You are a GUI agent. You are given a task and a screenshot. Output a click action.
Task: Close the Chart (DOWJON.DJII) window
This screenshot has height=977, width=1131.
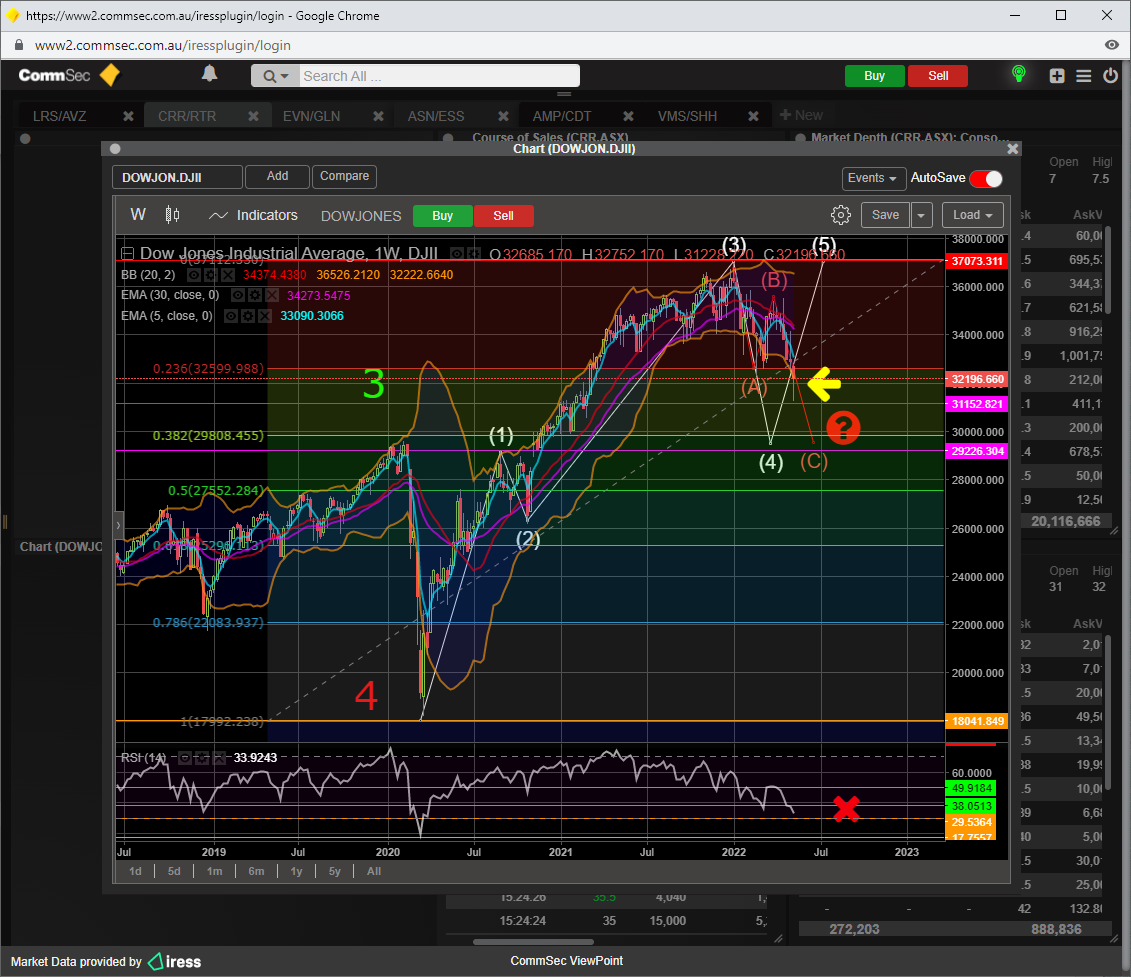click(1013, 149)
